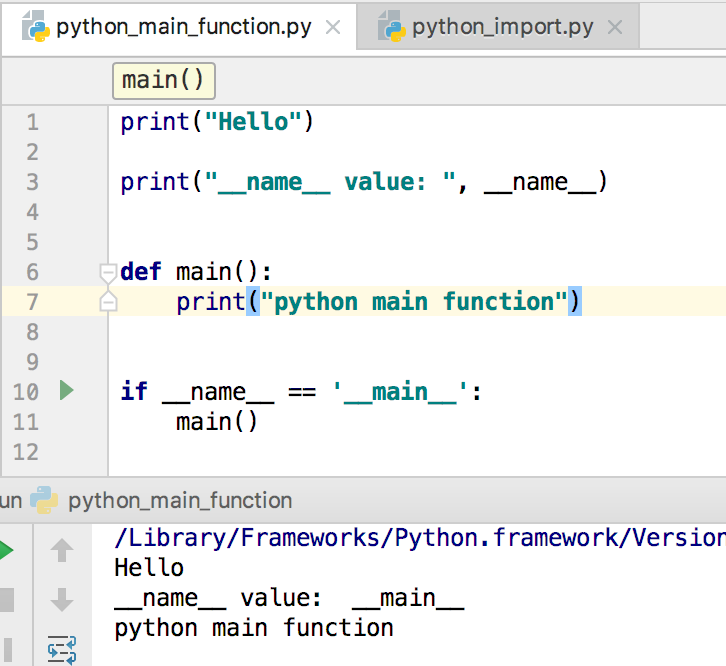Collapse the main() function using the fold marker on line 6
Viewport: 726px width, 666px height.
coord(109,272)
